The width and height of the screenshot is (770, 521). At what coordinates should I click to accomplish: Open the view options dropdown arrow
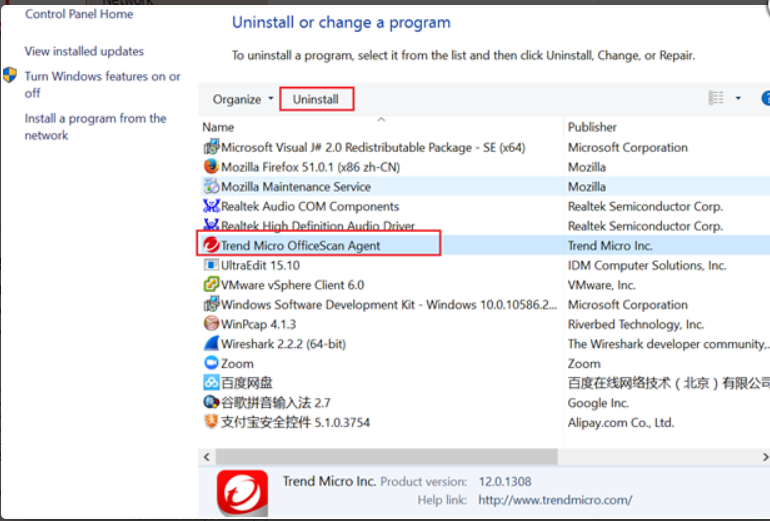pos(738,98)
